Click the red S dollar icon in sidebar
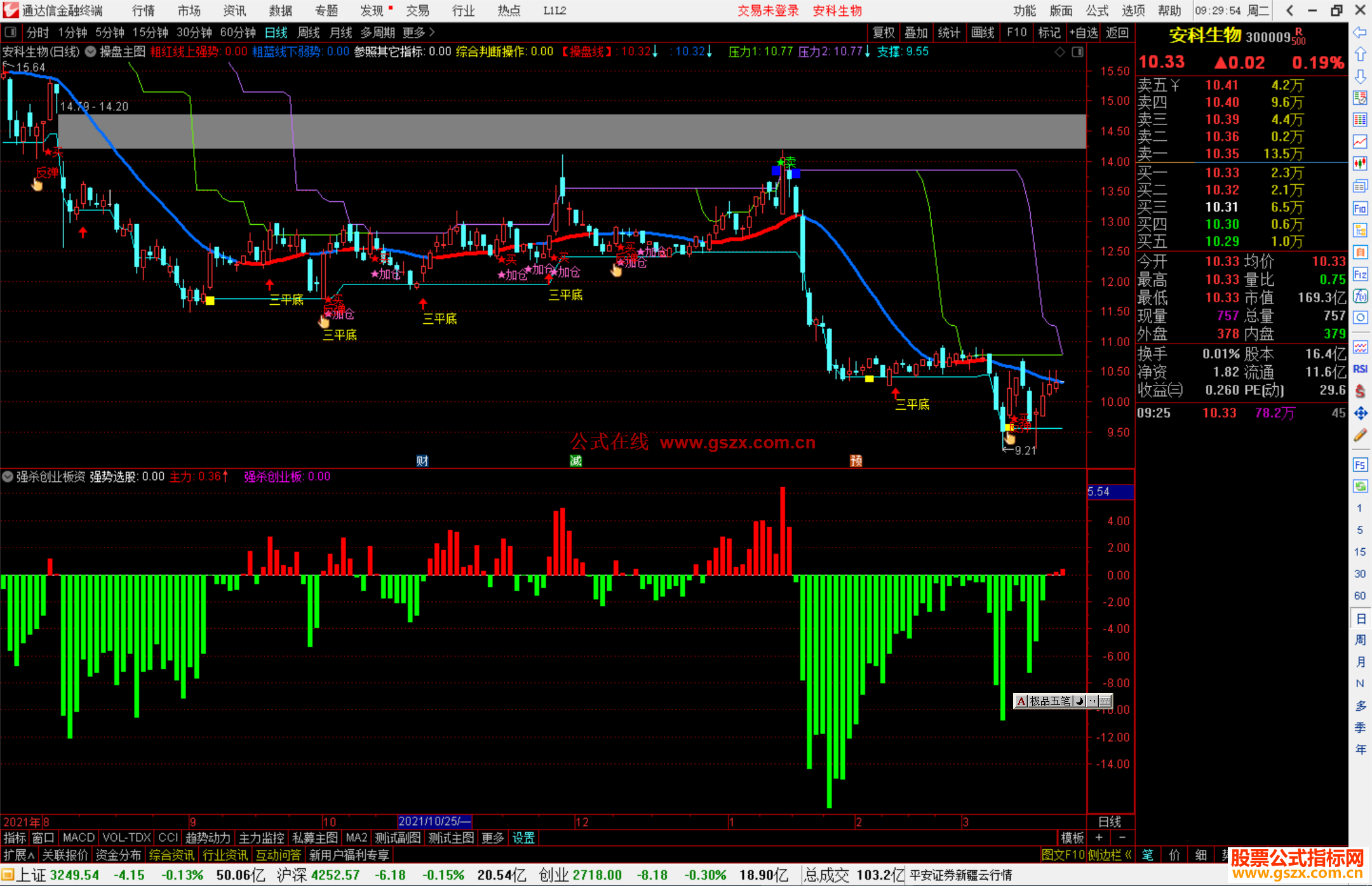1372x886 pixels. click(1360, 391)
